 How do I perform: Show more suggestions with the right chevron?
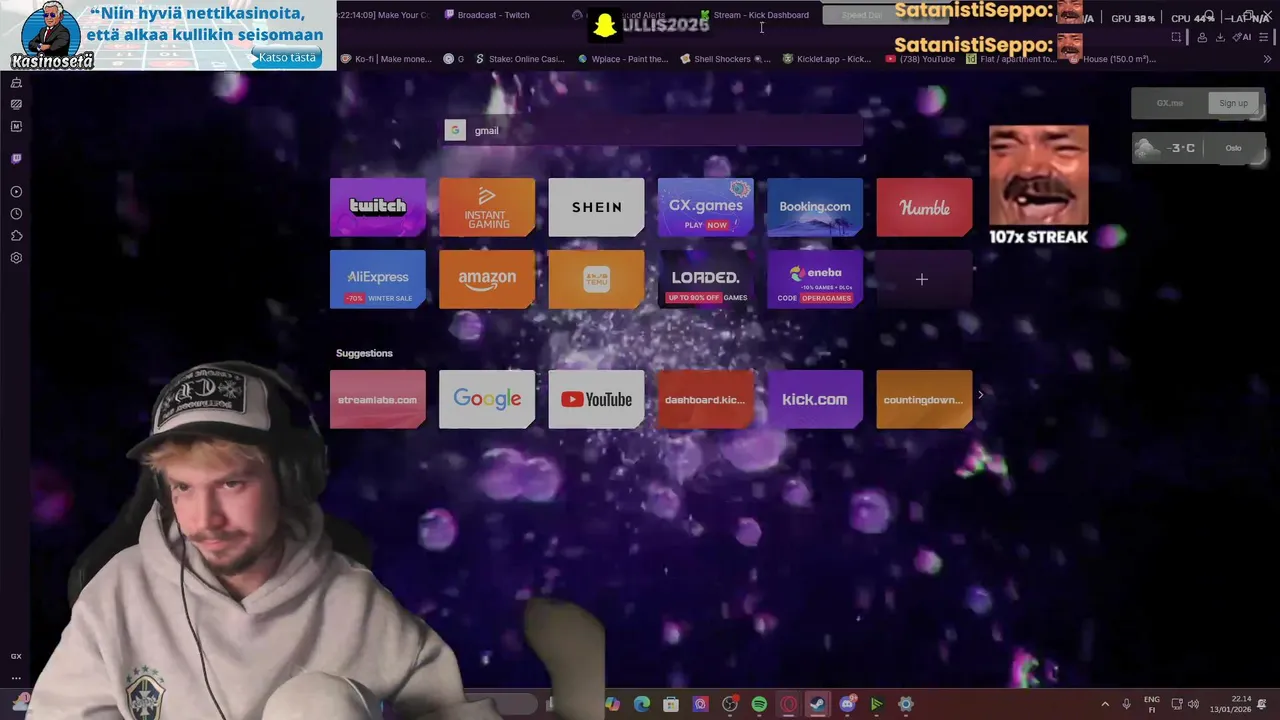click(980, 395)
